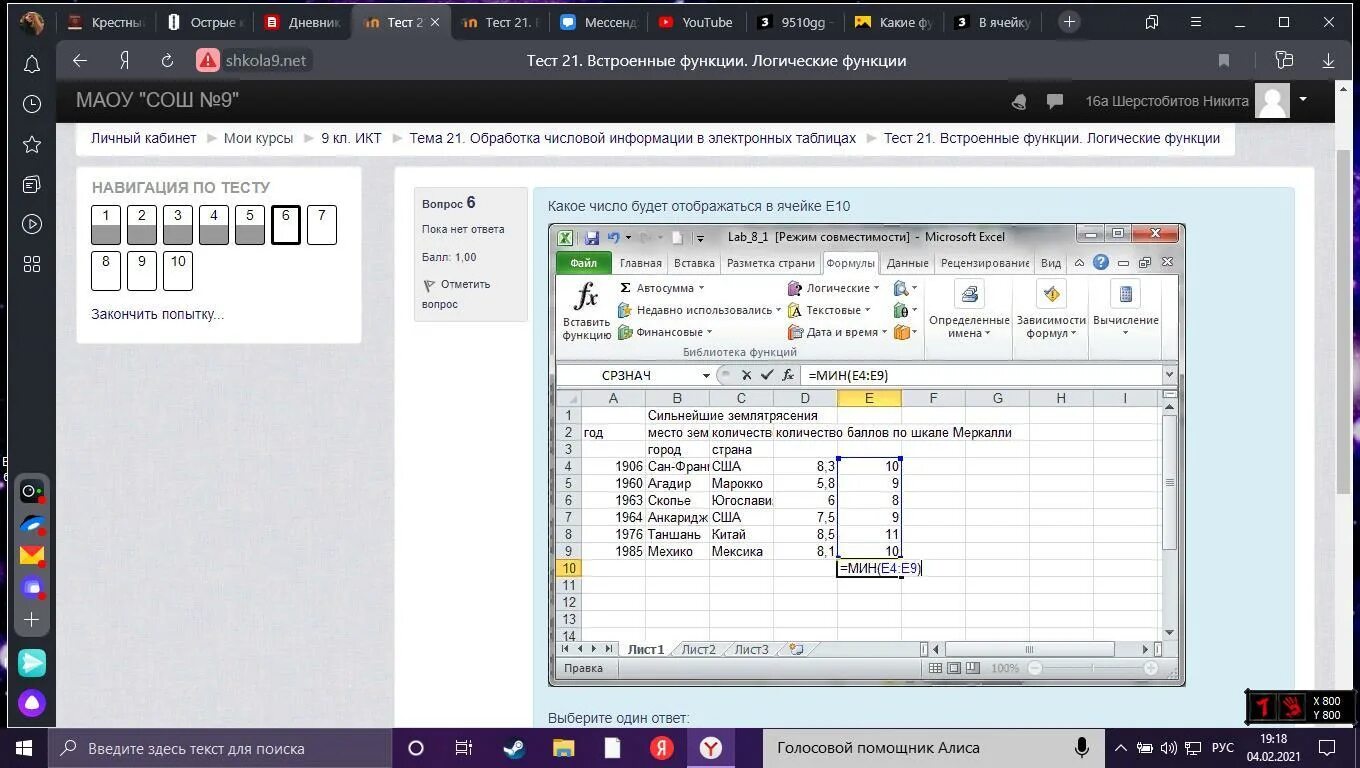
Task: Open Steam from the taskbar
Action: [514, 748]
